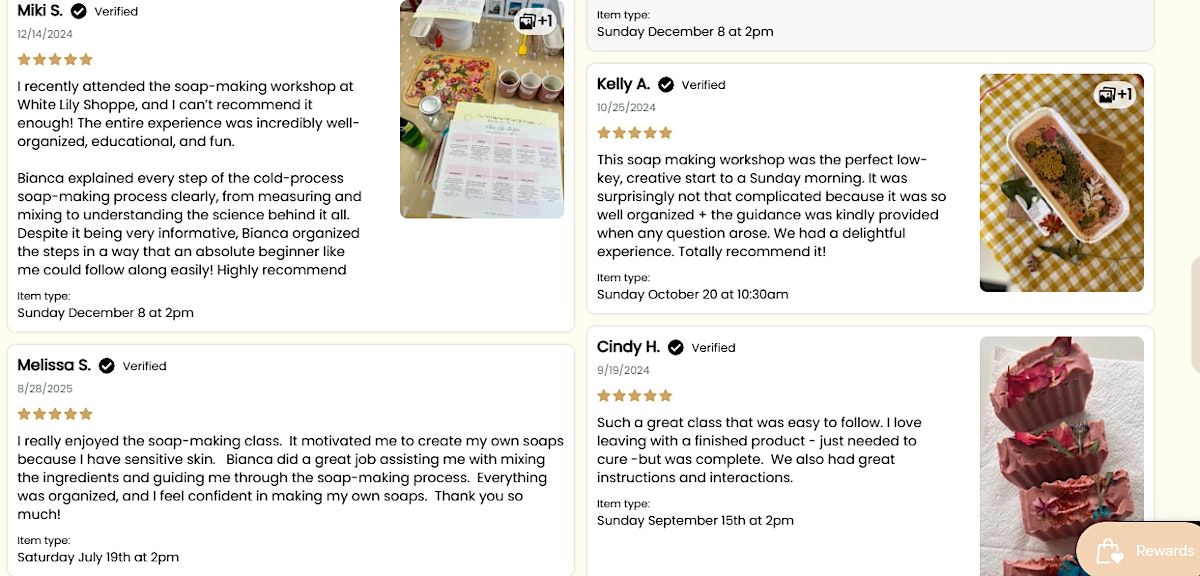The width and height of the screenshot is (1200, 576).
Task: Click the five-star rating on Miki's review
Action: 55,59
